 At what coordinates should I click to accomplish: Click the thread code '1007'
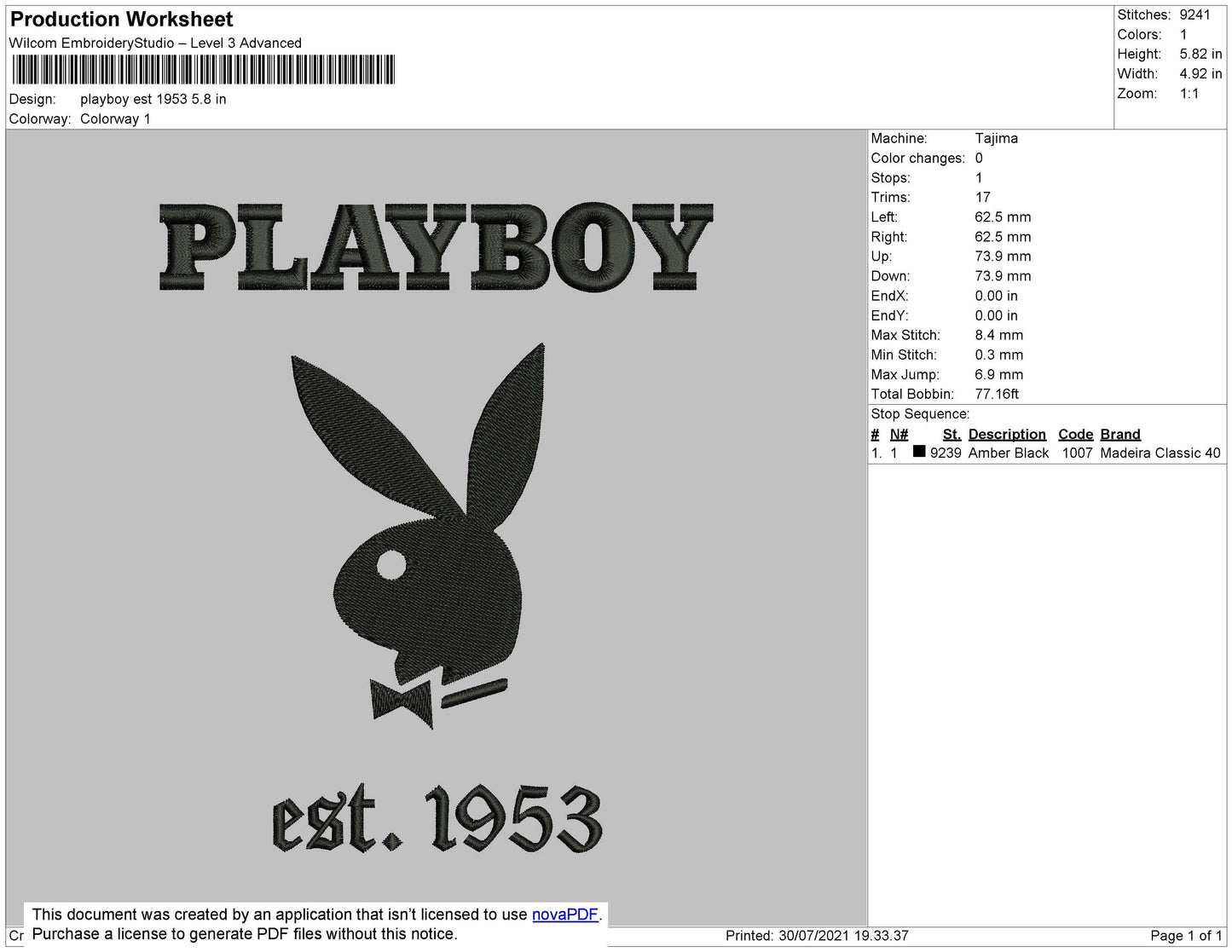point(1078,453)
